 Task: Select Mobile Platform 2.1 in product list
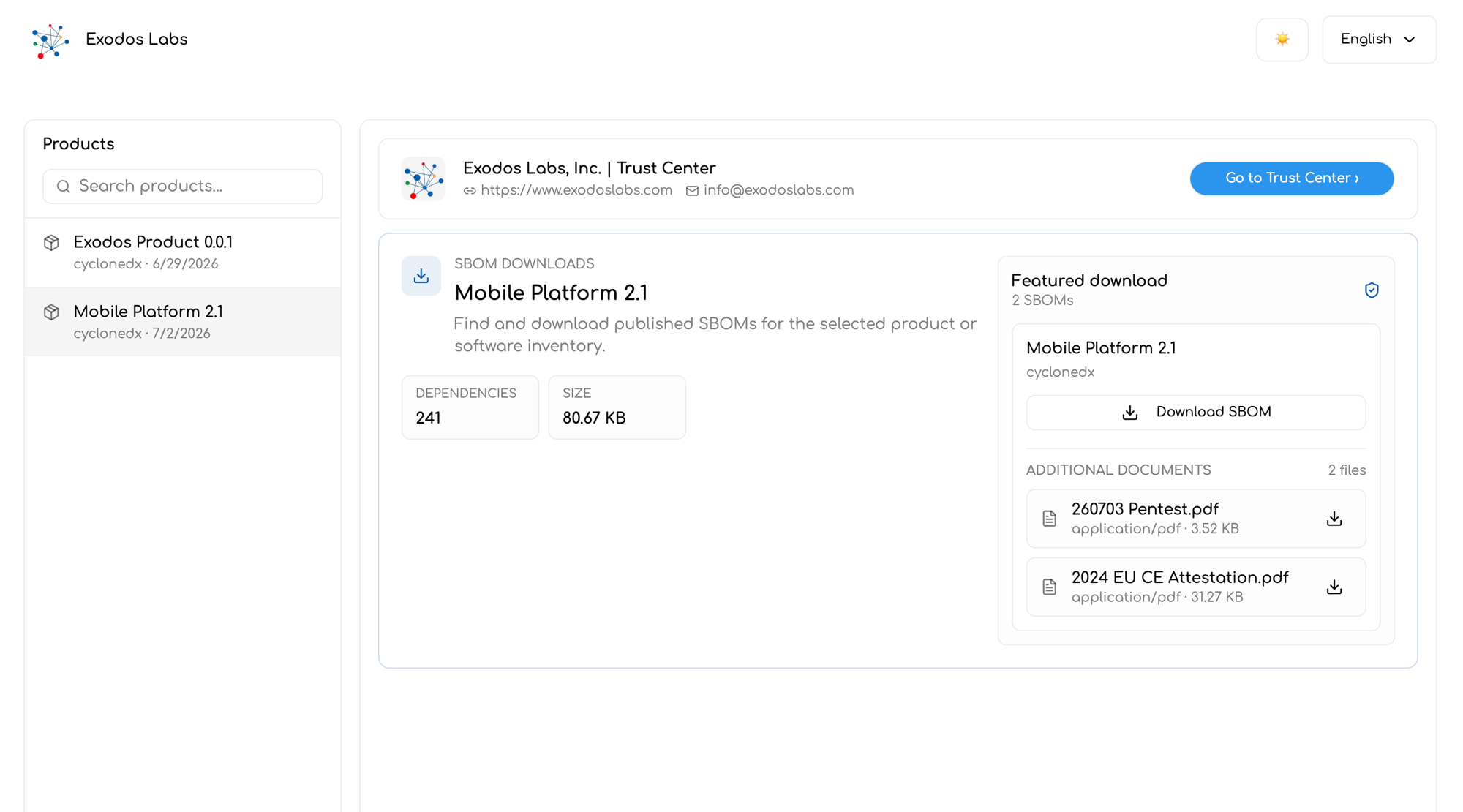pos(183,322)
